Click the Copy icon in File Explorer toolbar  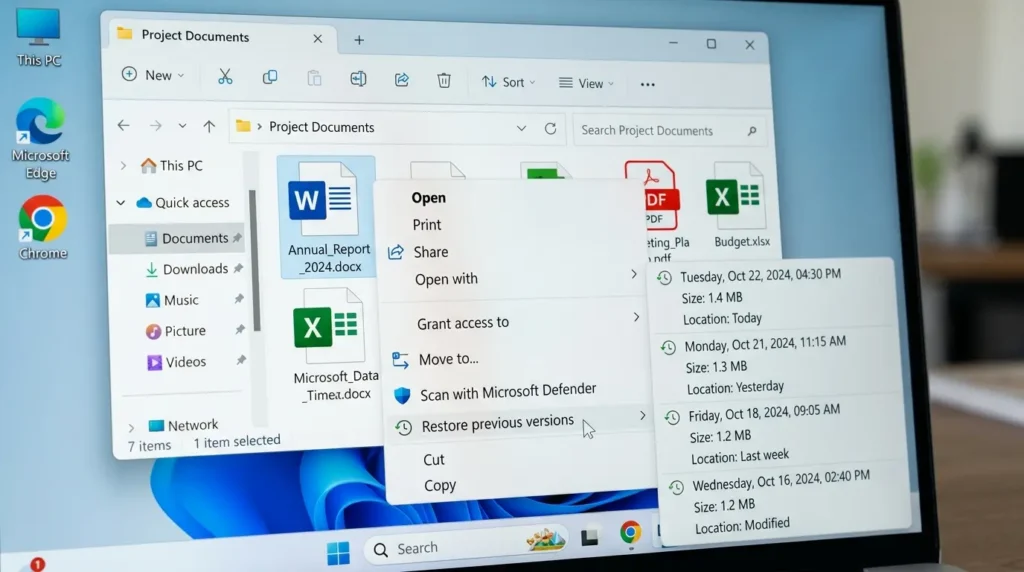pos(270,78)
